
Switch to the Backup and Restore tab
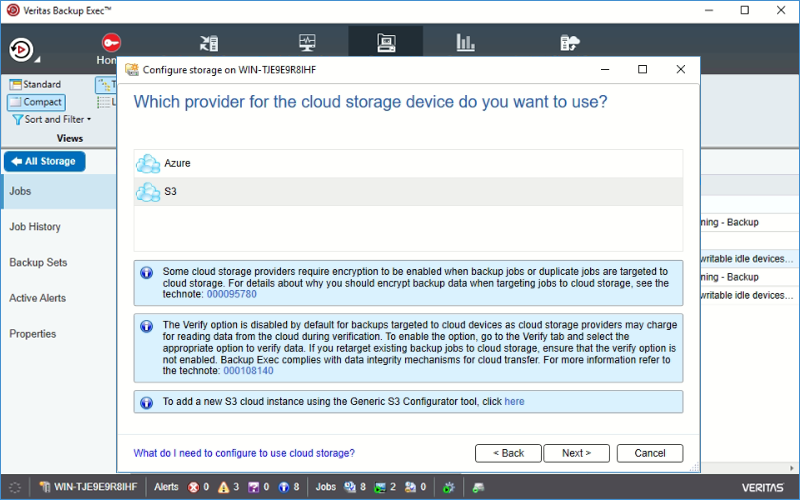click(209, 43)
